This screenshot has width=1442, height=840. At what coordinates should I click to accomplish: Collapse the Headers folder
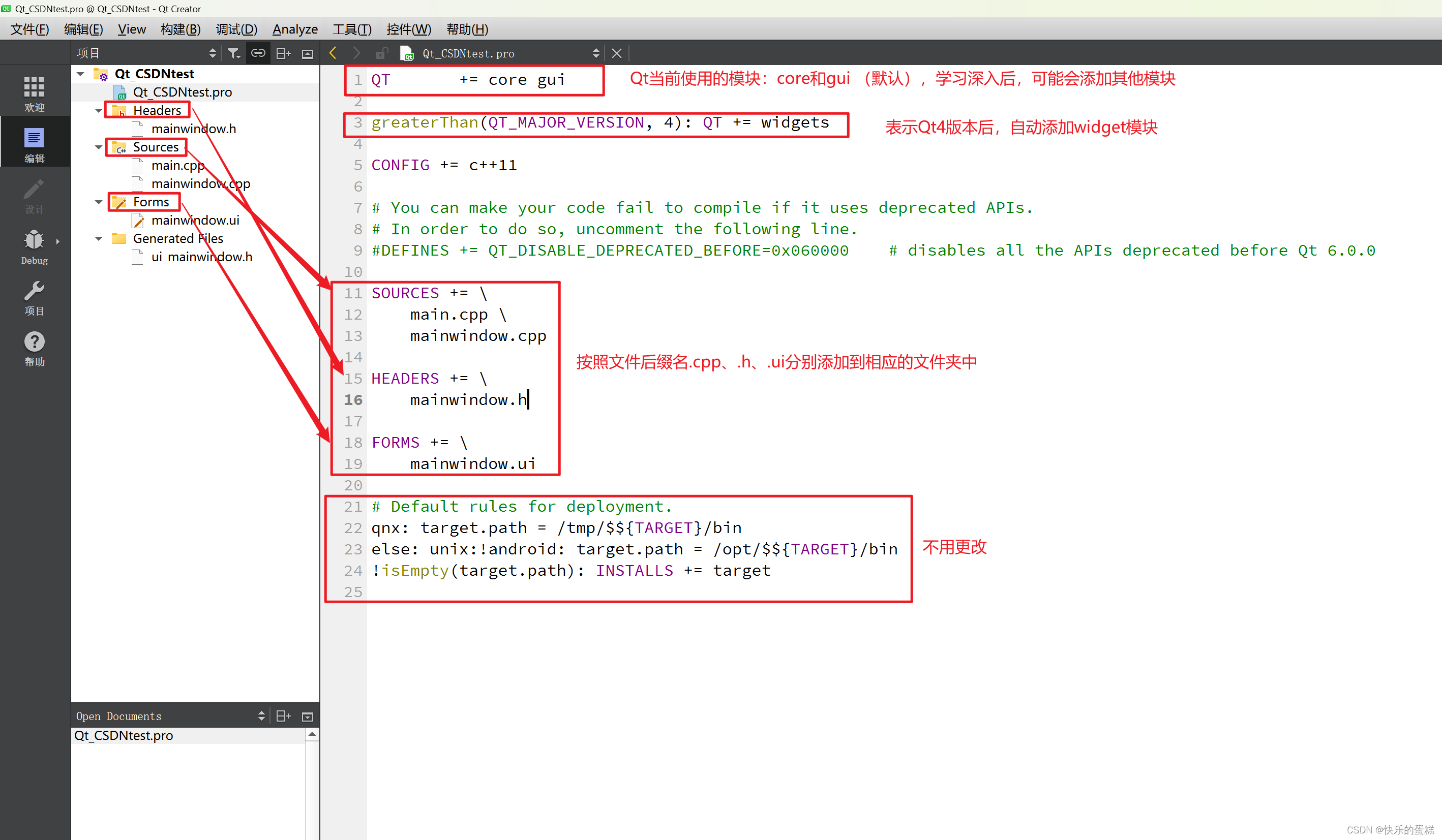pyautogui.click(x=99, y=110)
